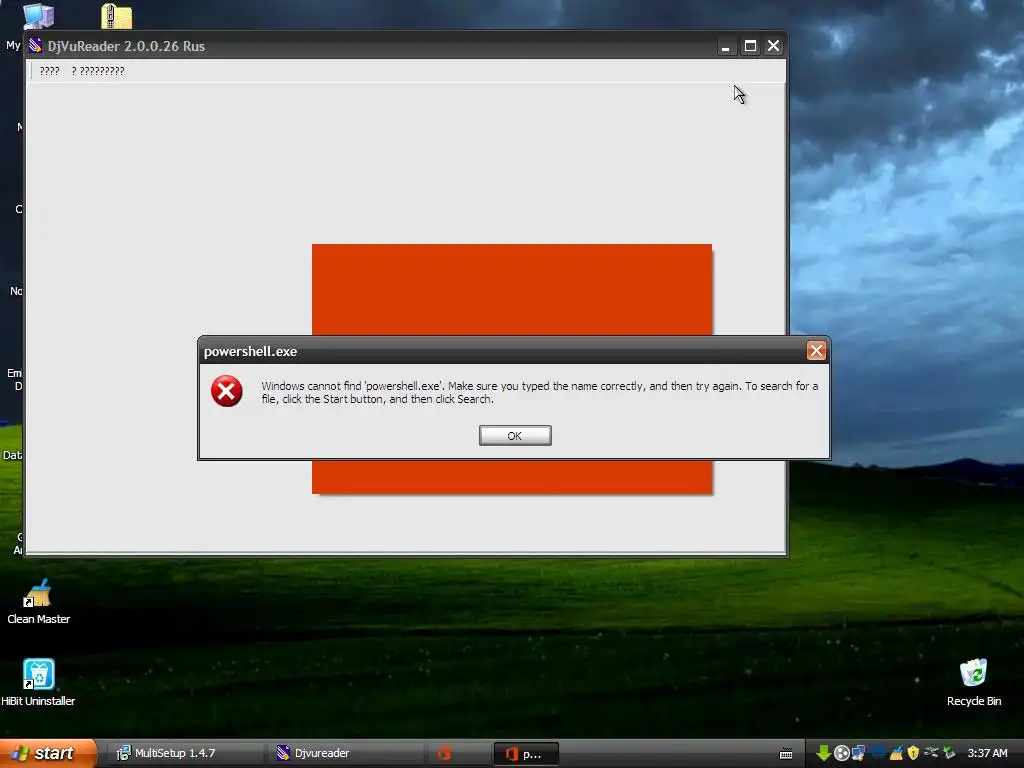The width and height of the screenshot is (1024, 768).
Task: Click the Office icon-only taskbar button
Action: point(458,753)
